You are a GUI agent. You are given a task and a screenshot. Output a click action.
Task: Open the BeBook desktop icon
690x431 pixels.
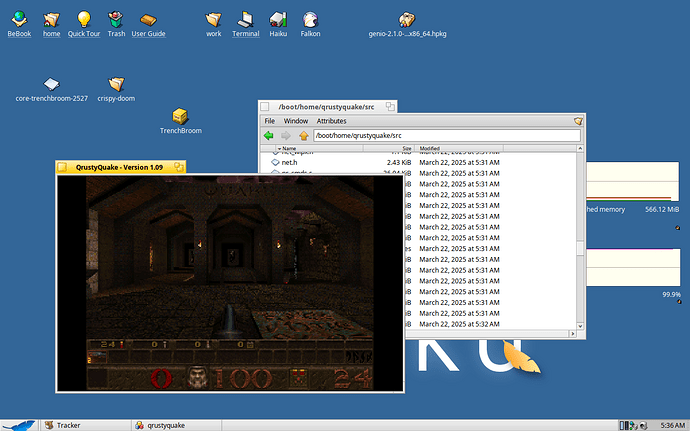[19, 19]
